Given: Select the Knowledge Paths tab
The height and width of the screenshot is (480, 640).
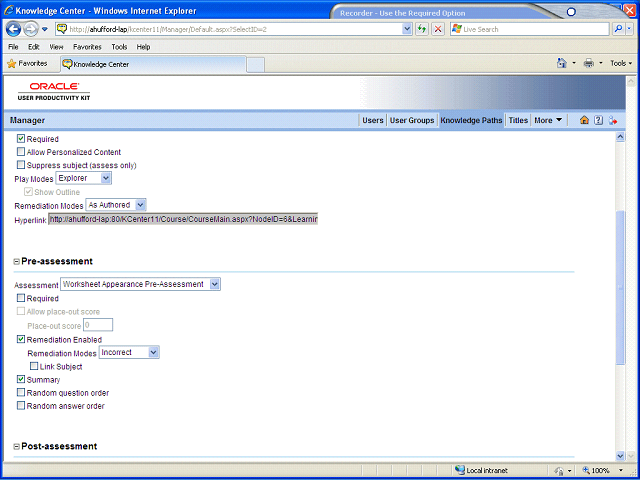Looking at the screenshot, I should 471,120.
